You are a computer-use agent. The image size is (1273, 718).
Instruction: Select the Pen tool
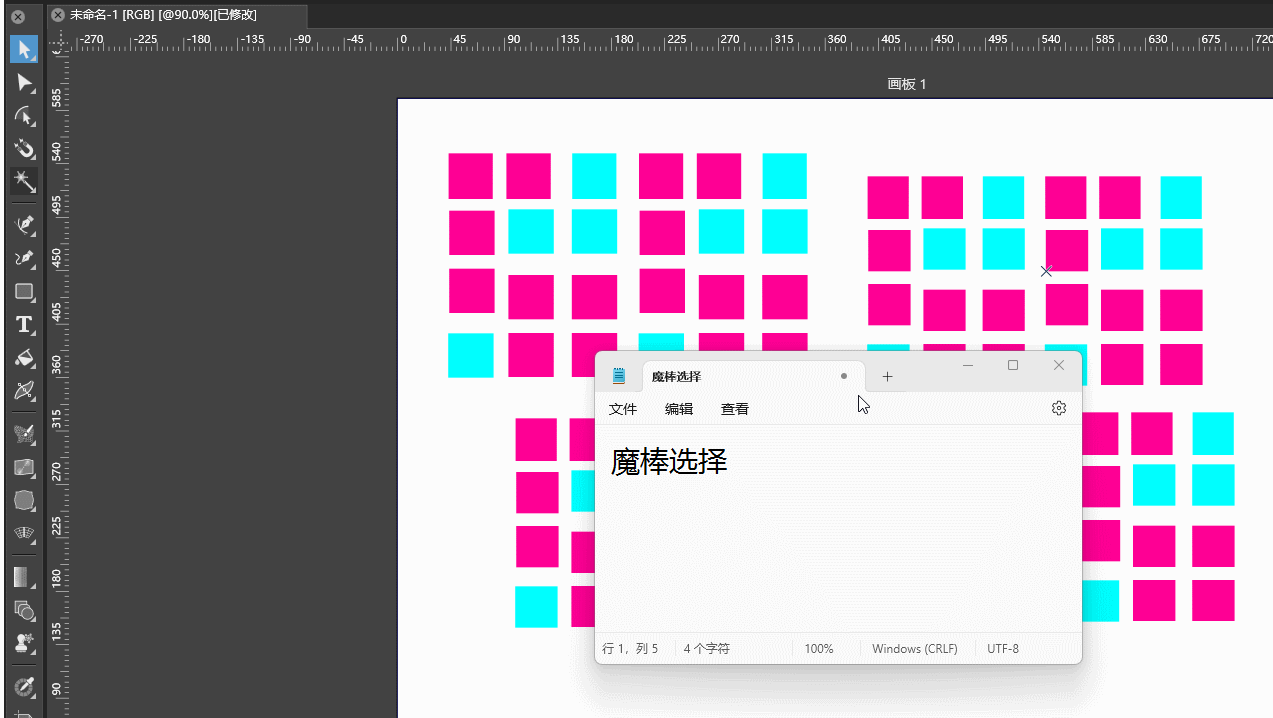click(24, 225)
